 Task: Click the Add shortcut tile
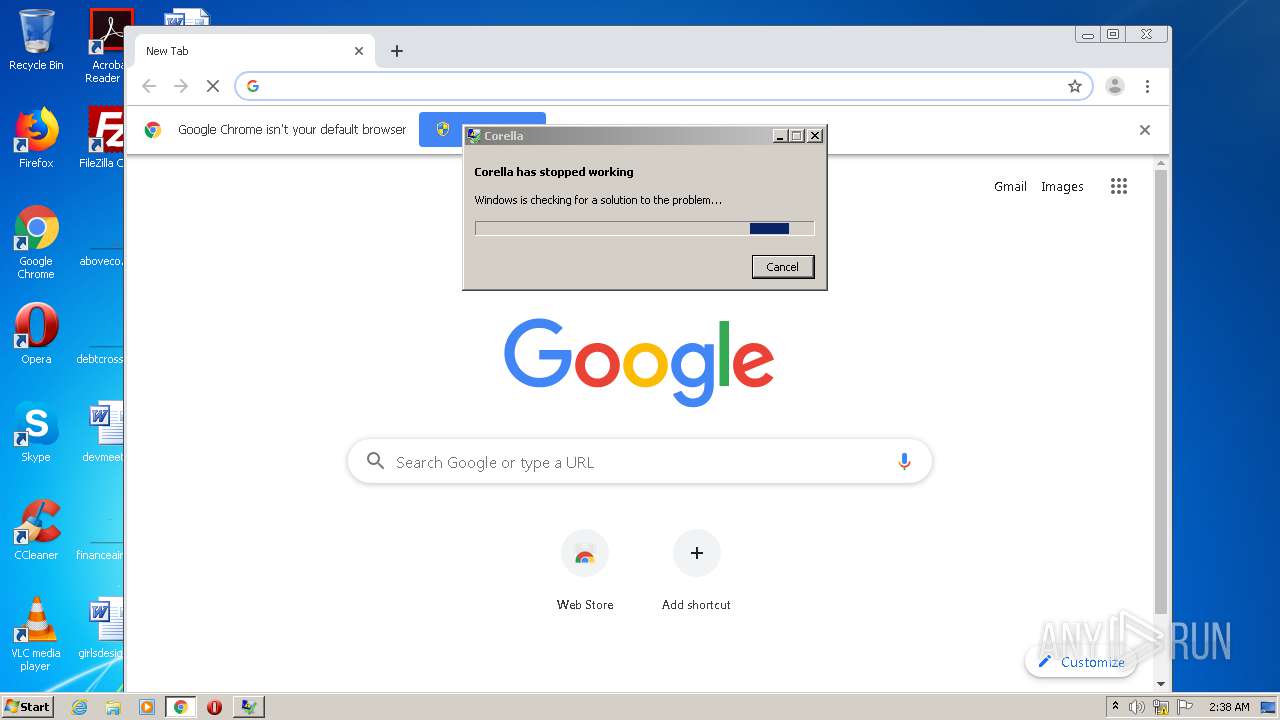click(x=696, y=570)
